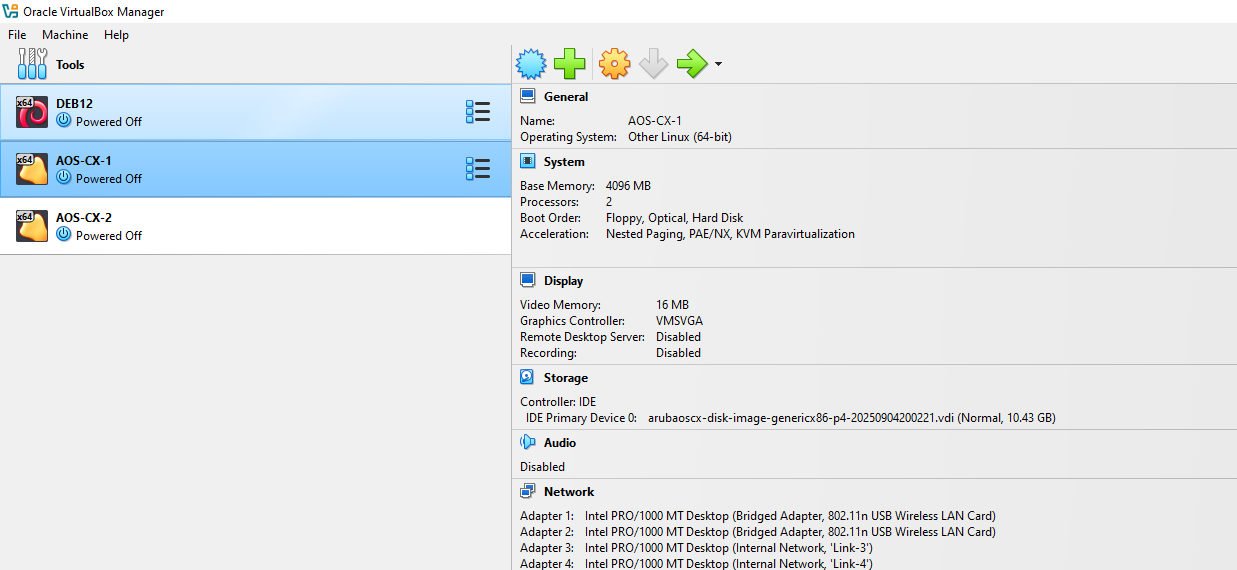Click the General section header
Screen dimensions: 1237x570
[x=566, y=97]
